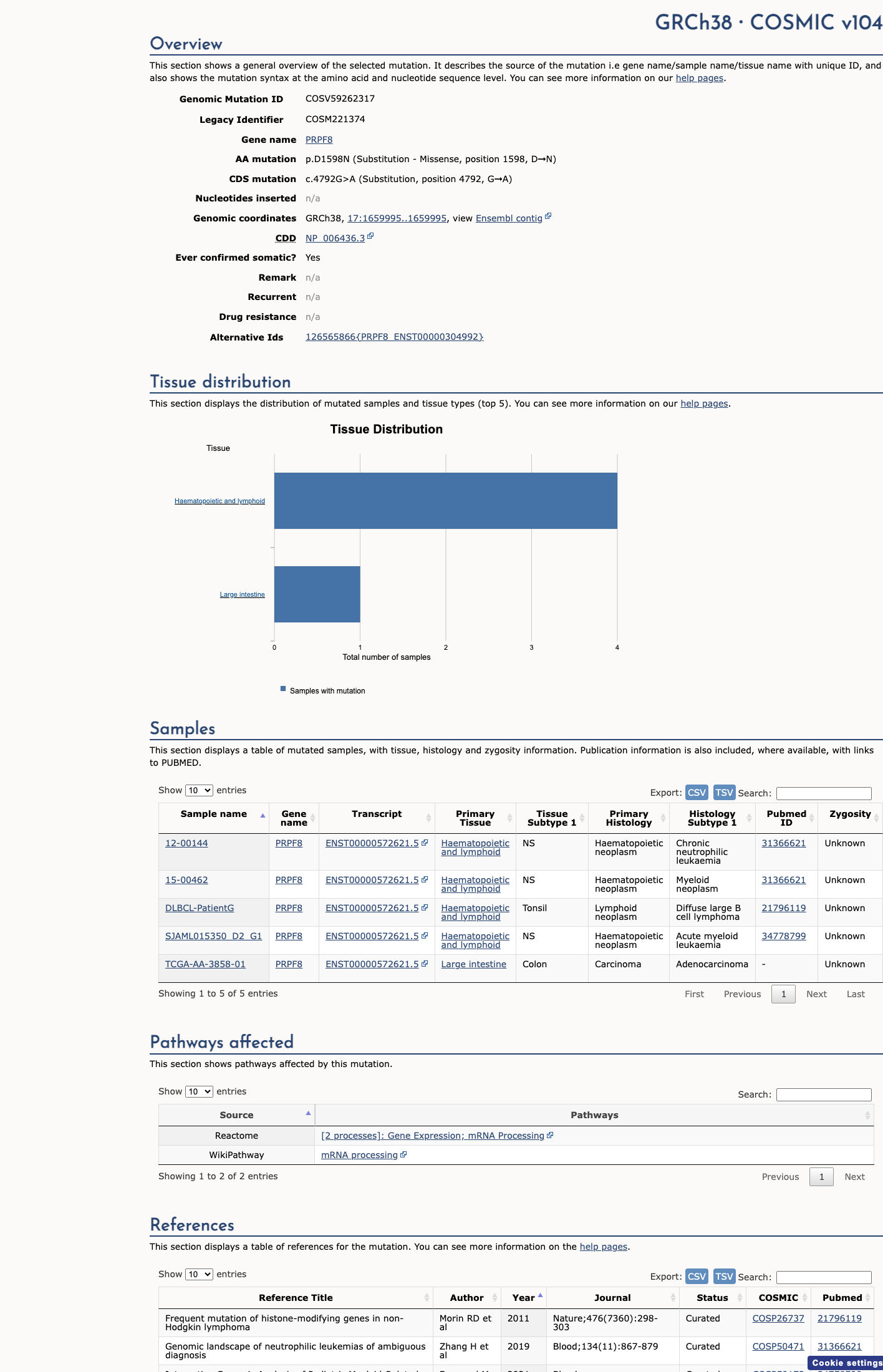
Task: Export Samples table as TSV
Action: [x=724, y=793]
